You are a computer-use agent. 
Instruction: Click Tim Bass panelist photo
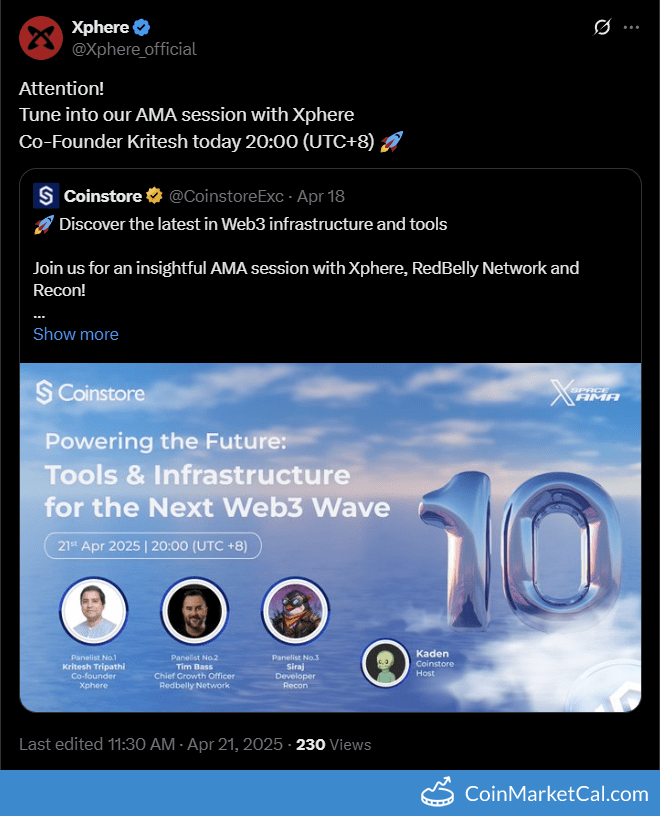[x=195, y=611]
